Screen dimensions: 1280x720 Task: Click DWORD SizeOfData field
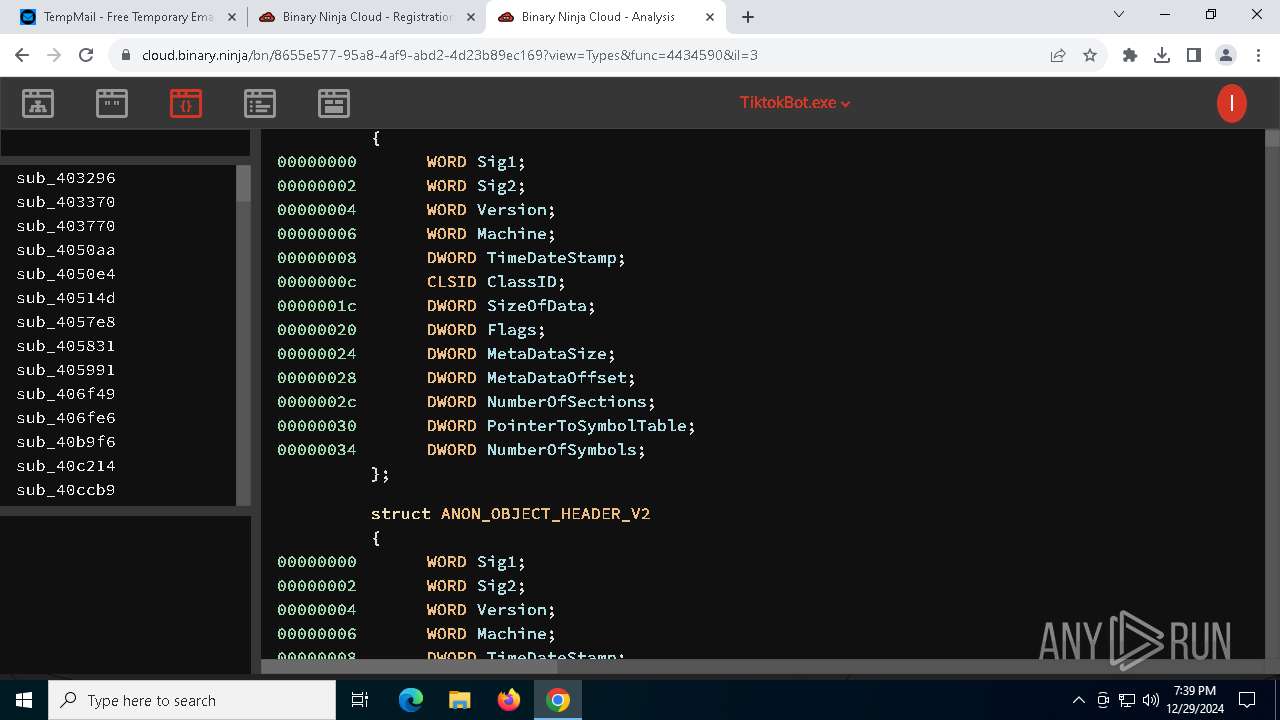click(511, 306)
